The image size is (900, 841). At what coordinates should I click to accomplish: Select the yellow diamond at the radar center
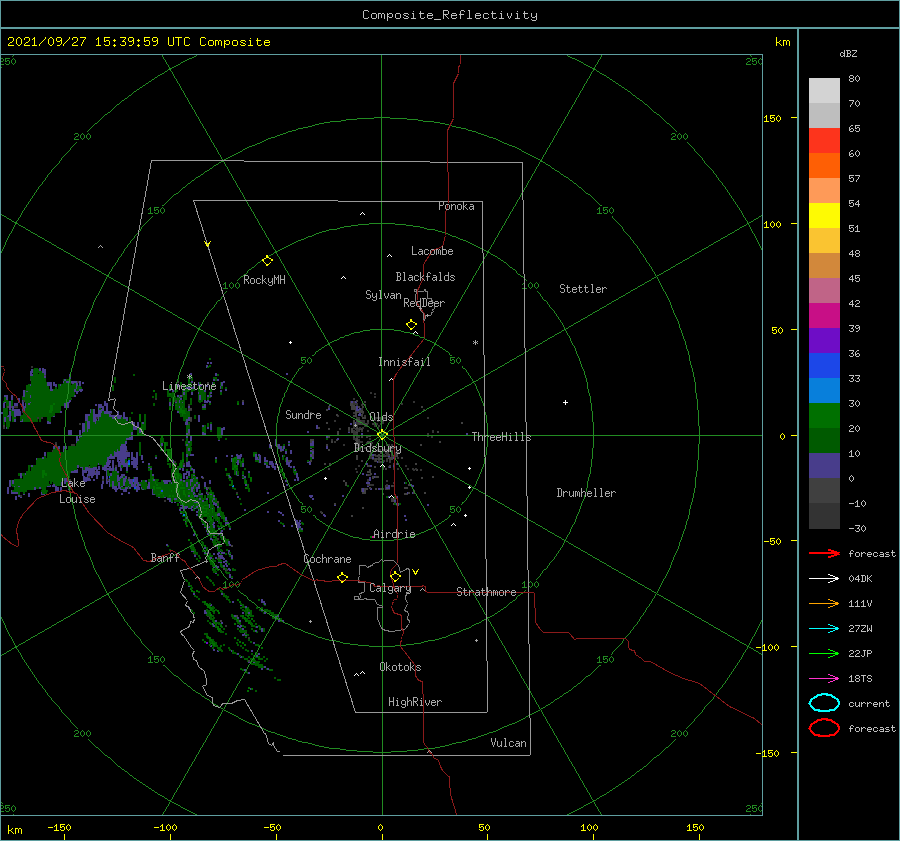click(x=382, y=435)
